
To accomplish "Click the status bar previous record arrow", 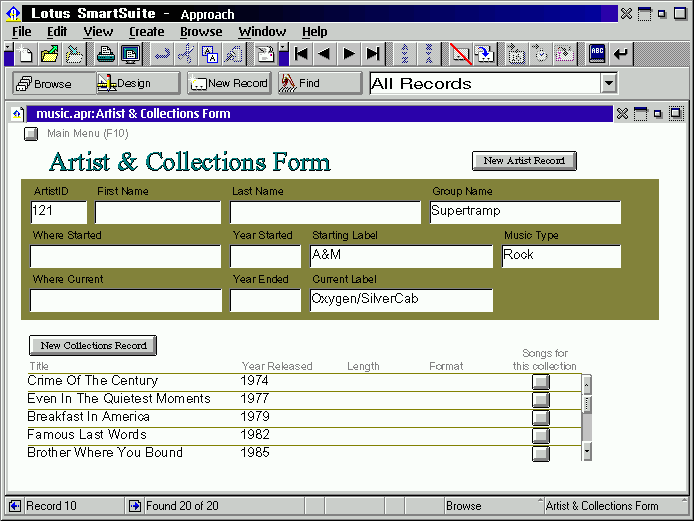I will [15, 506].
